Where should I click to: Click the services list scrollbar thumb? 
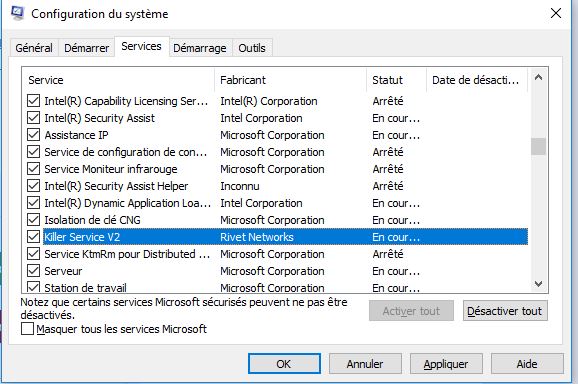pyautogui.click(x=538, y=146)
